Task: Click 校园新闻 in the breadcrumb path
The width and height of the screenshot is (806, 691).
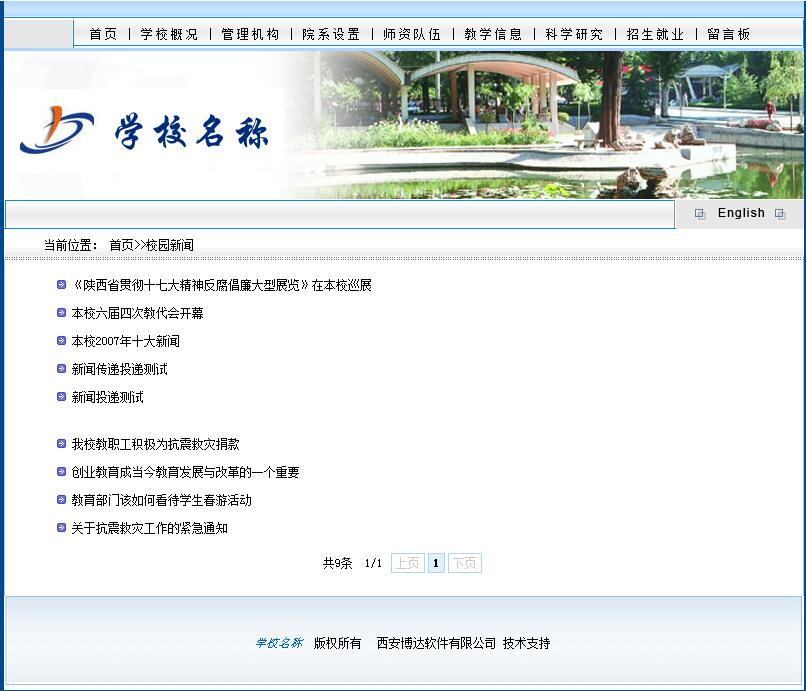Action: (x=170, y=245)
